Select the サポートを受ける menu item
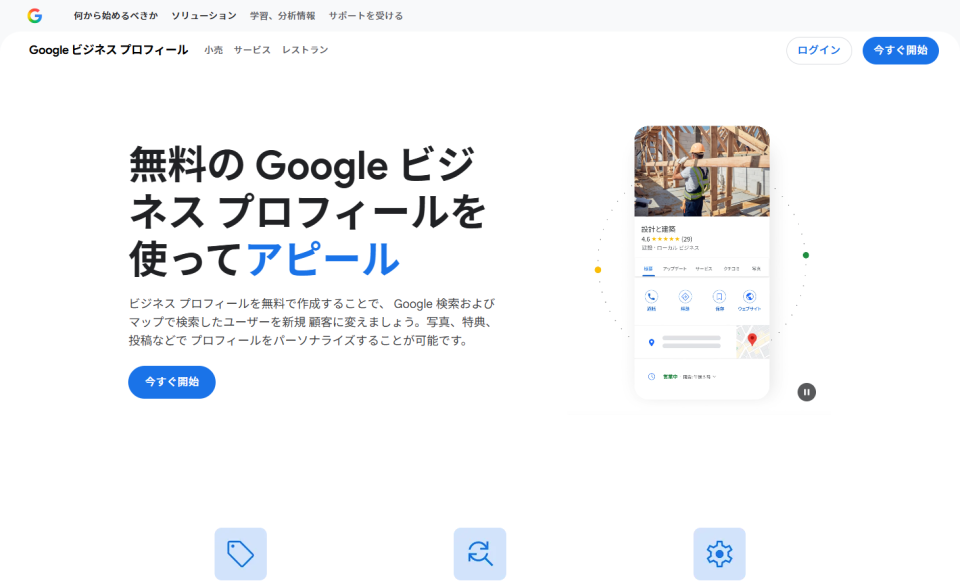This screenshot has width=960, height=581. click(x=366, y=16)
